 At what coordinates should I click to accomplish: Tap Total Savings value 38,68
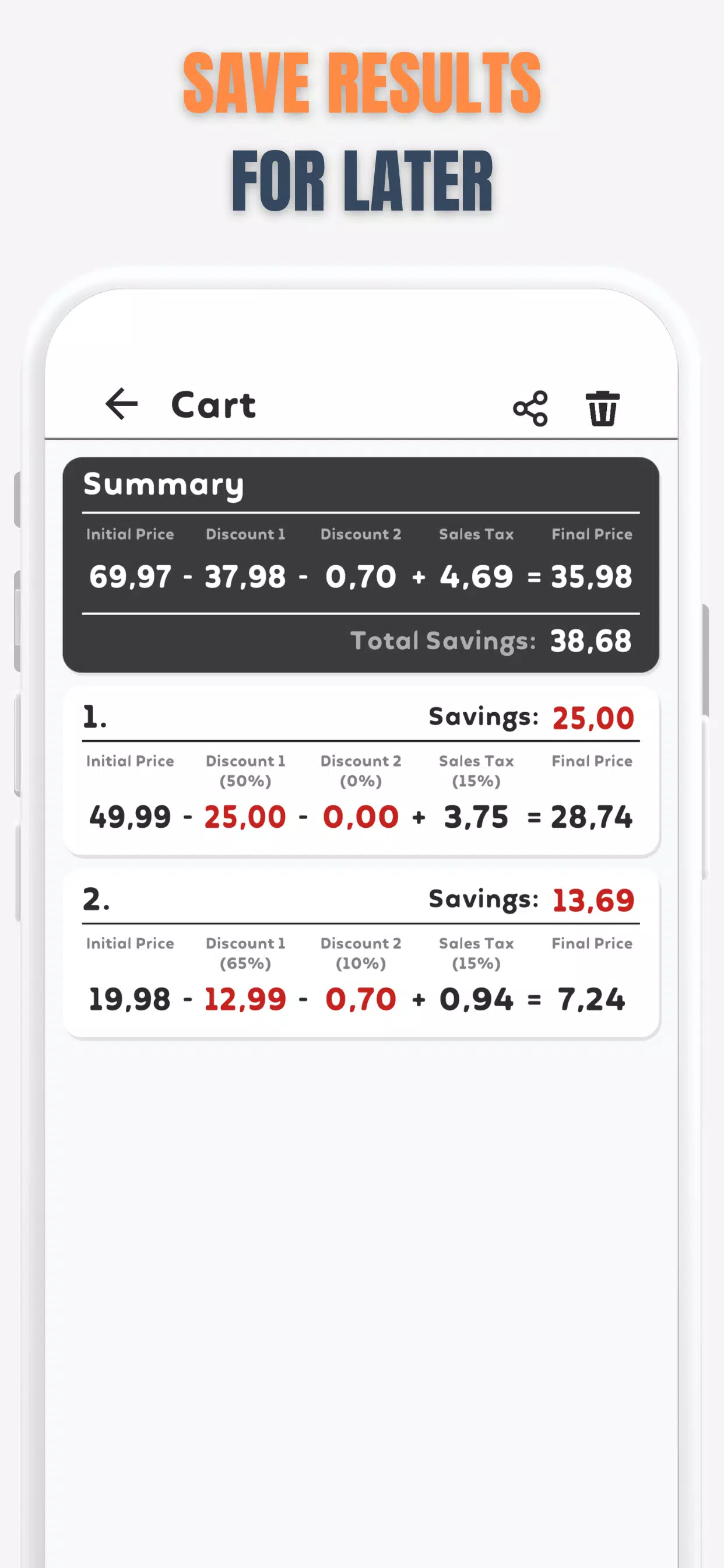pyautogui.click(x=591, y=641)
